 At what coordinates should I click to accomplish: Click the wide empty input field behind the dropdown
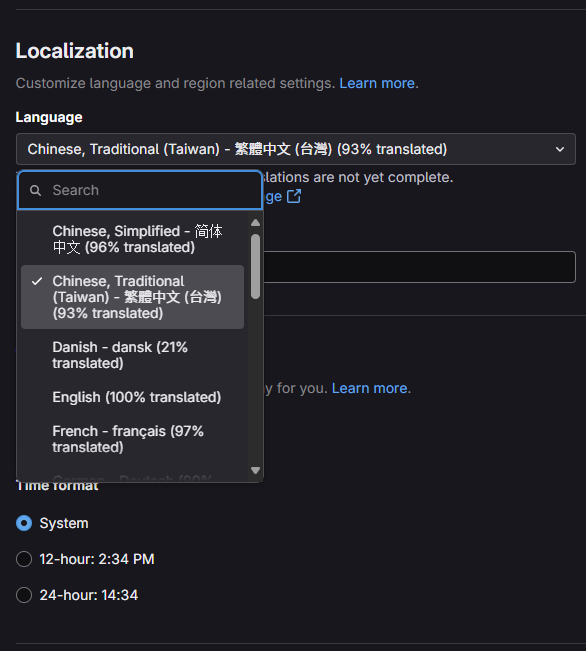click(419, 267)
